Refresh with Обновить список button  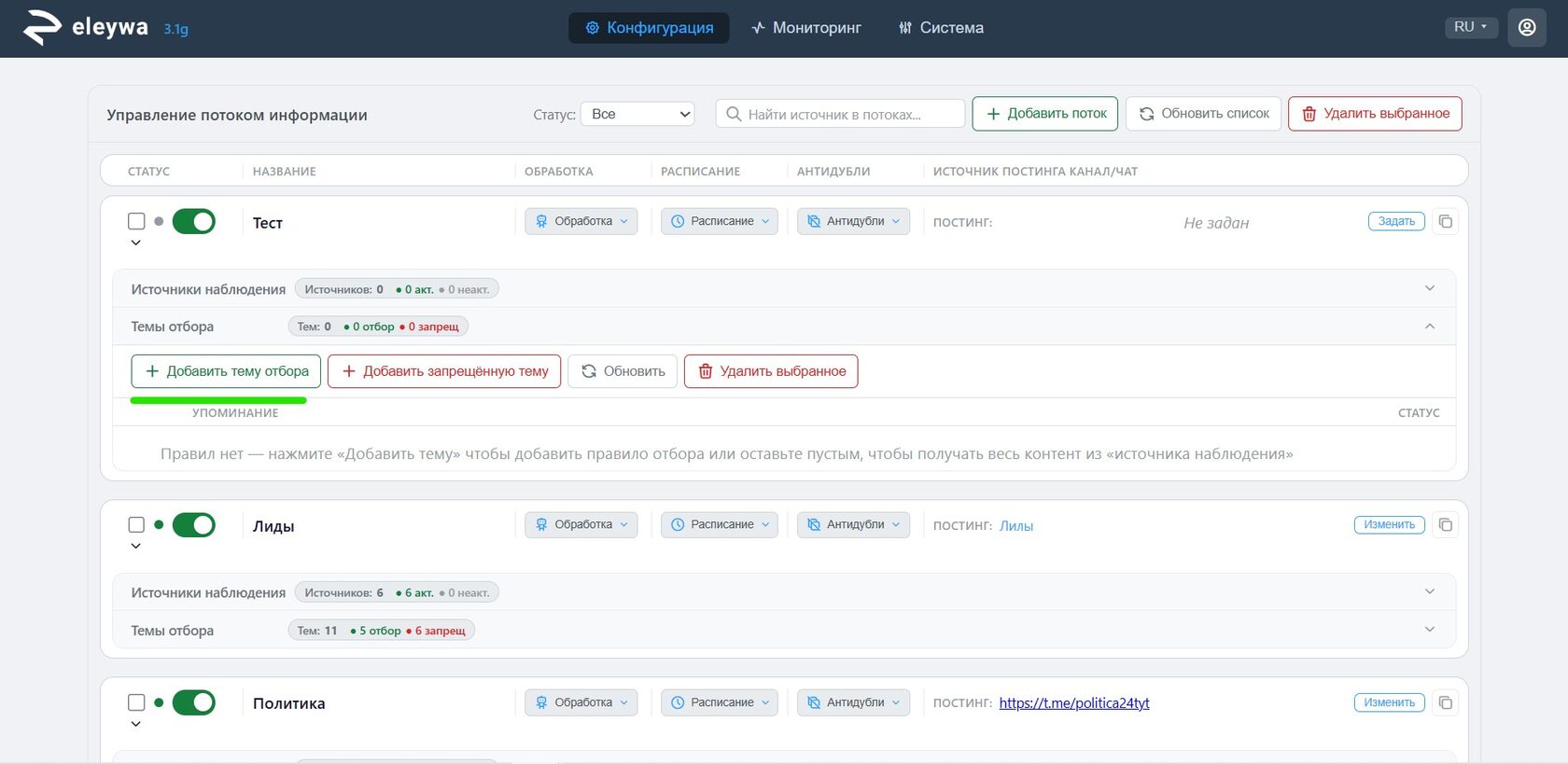point(1204,114)
